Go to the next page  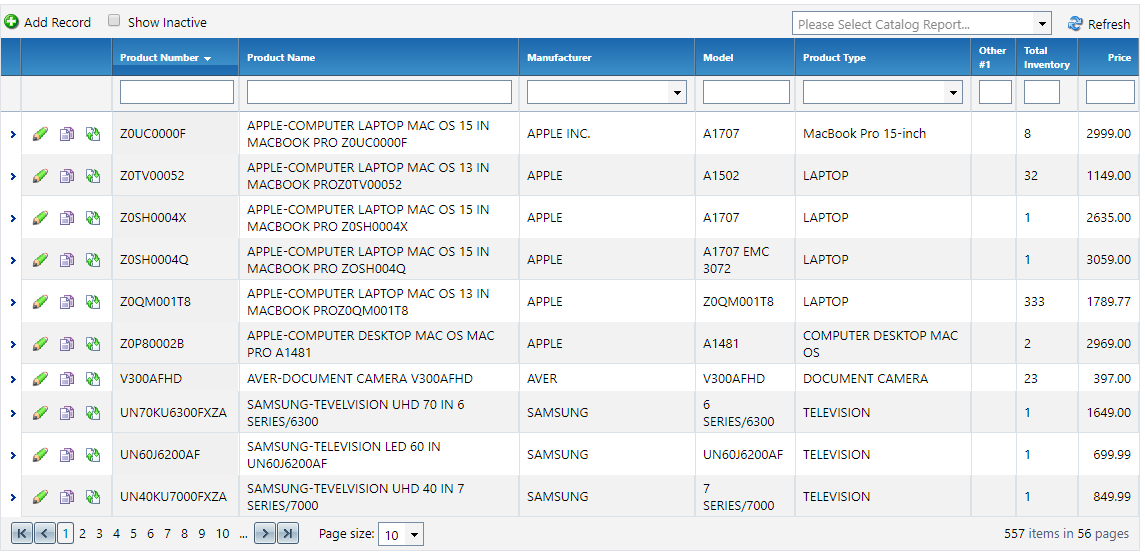(264, 534)
